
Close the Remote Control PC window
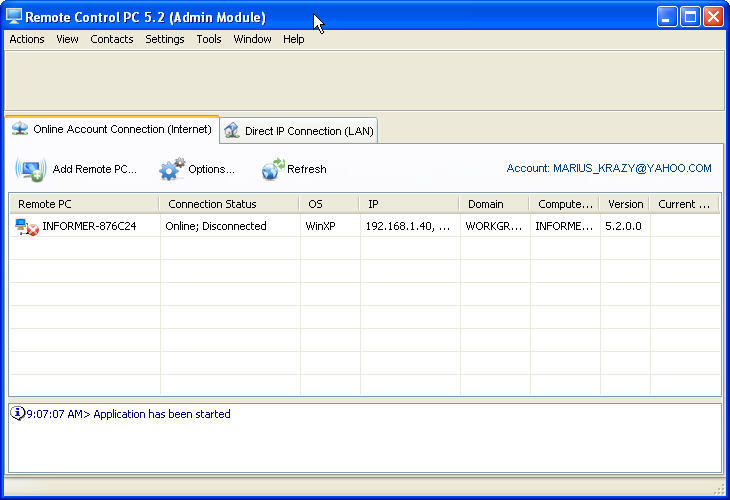click(713, 17)
